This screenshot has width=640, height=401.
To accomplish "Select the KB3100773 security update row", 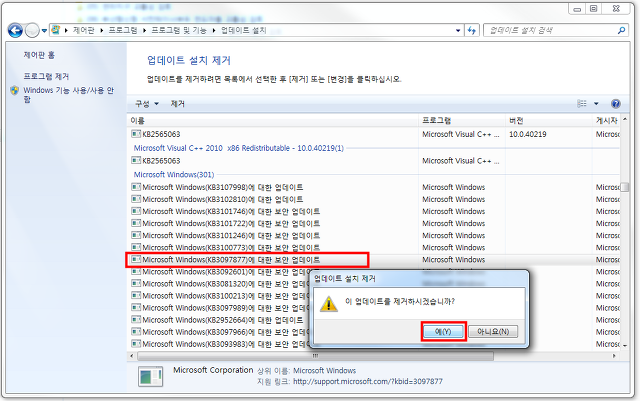I will pyautogui.click(x=374, y=247).
